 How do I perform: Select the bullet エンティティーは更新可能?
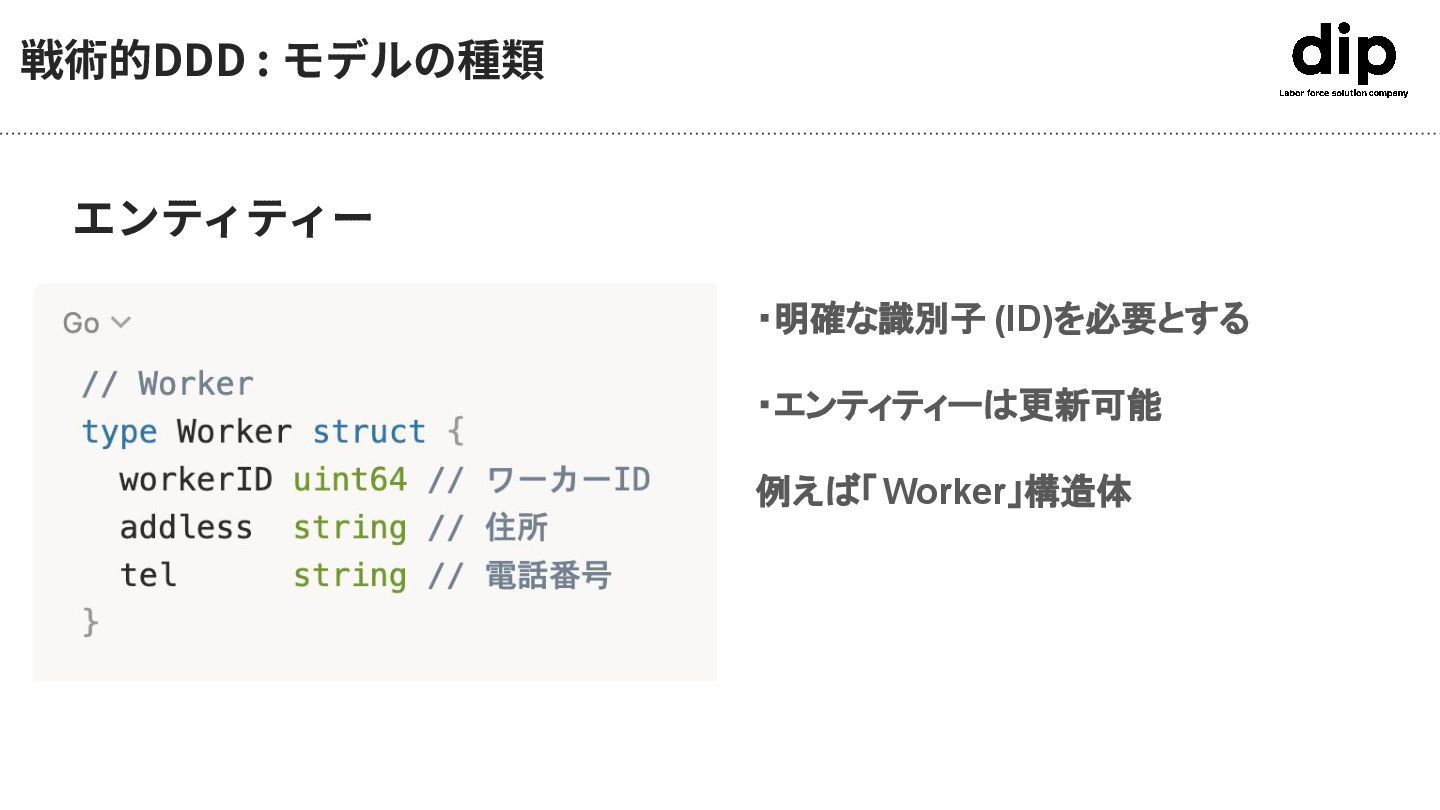[959, 406]
